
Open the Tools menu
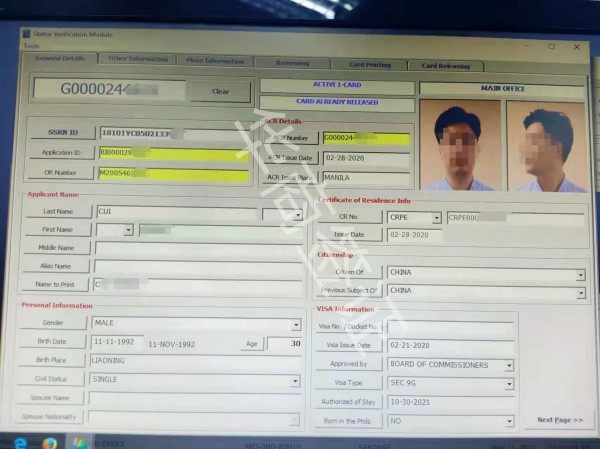coord(31,46)
